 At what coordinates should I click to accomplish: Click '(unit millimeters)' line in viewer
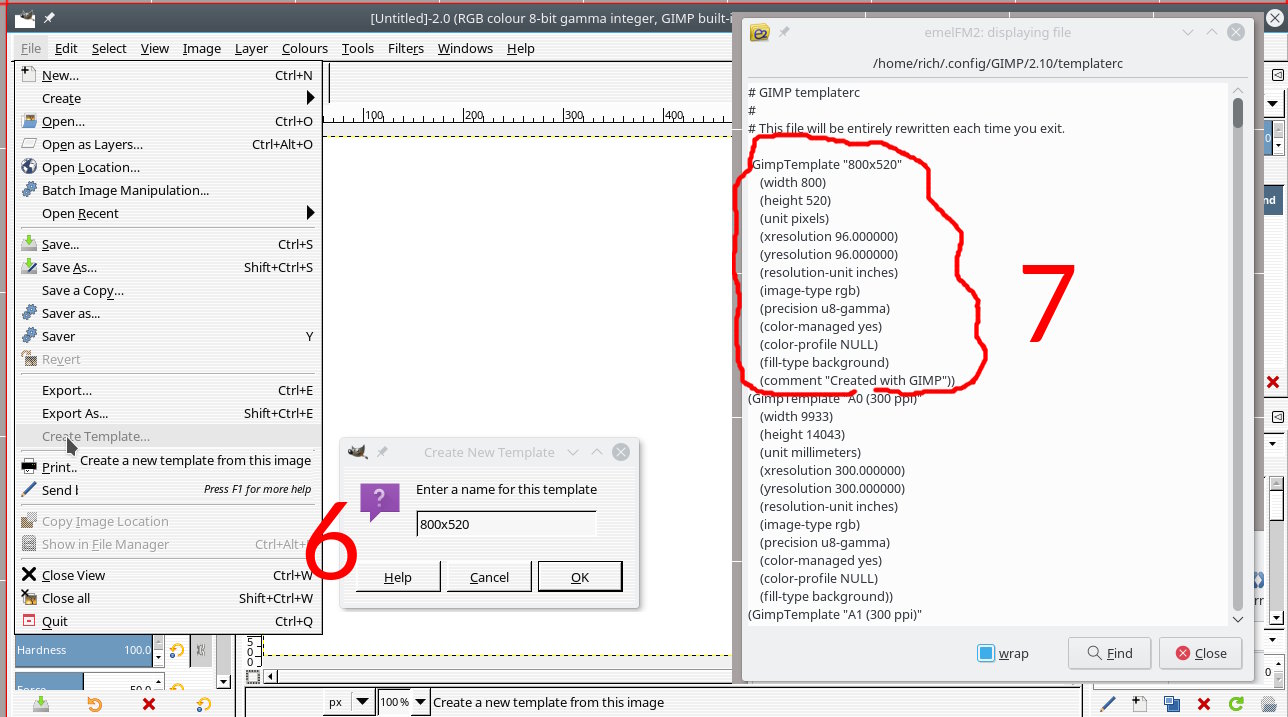[810, 452]
